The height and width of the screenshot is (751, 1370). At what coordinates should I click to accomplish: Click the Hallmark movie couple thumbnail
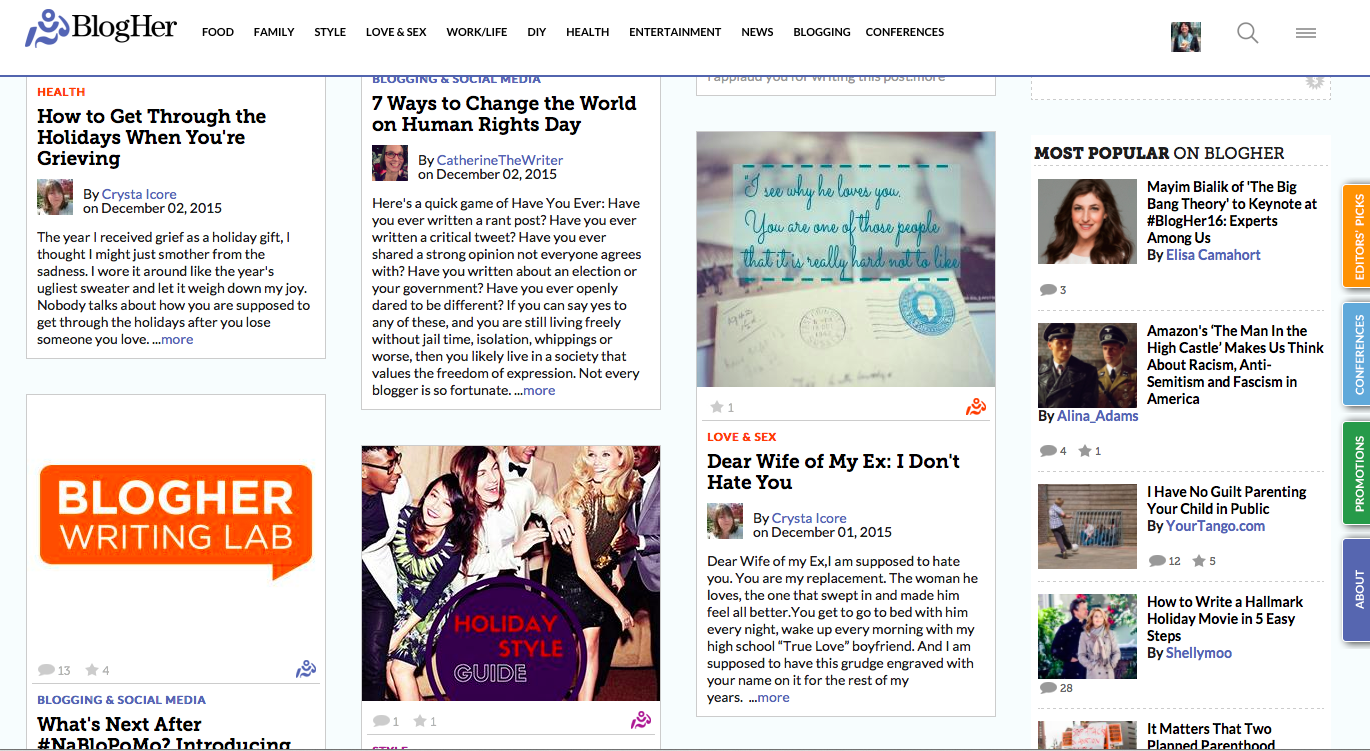point(1088,637)
